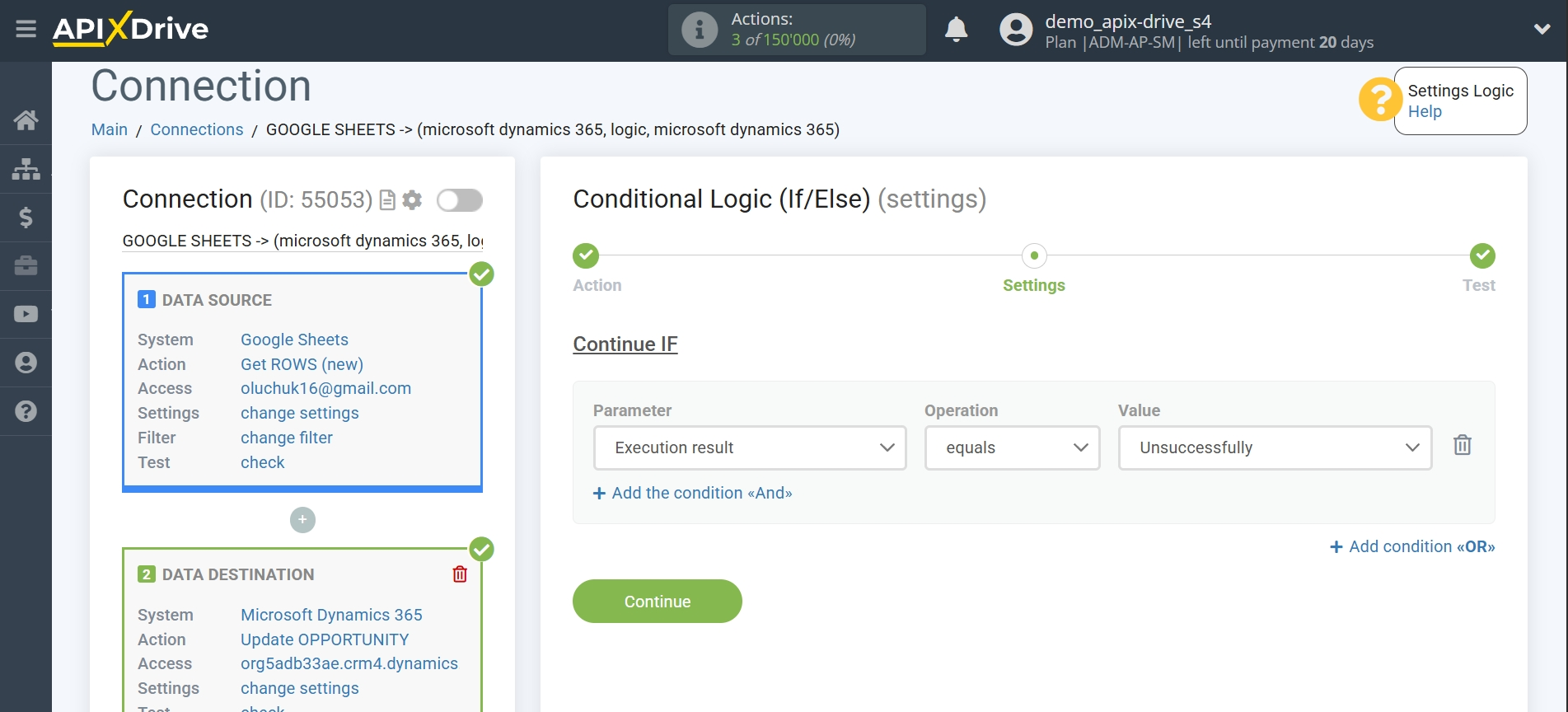Open the Help link for Settings Logic
The width and height of the screenshot is (1568, 712).
click(x=1425, y=111)
